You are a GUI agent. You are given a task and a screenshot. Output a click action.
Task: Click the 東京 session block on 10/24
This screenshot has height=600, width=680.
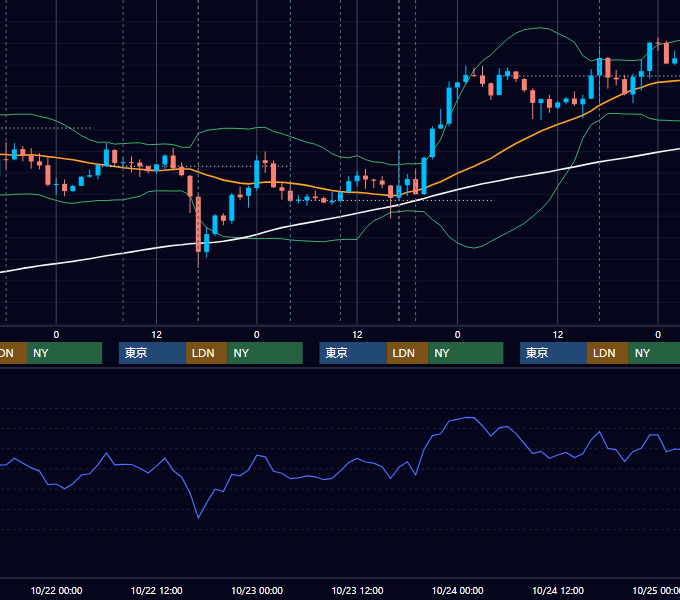[553, 353]
